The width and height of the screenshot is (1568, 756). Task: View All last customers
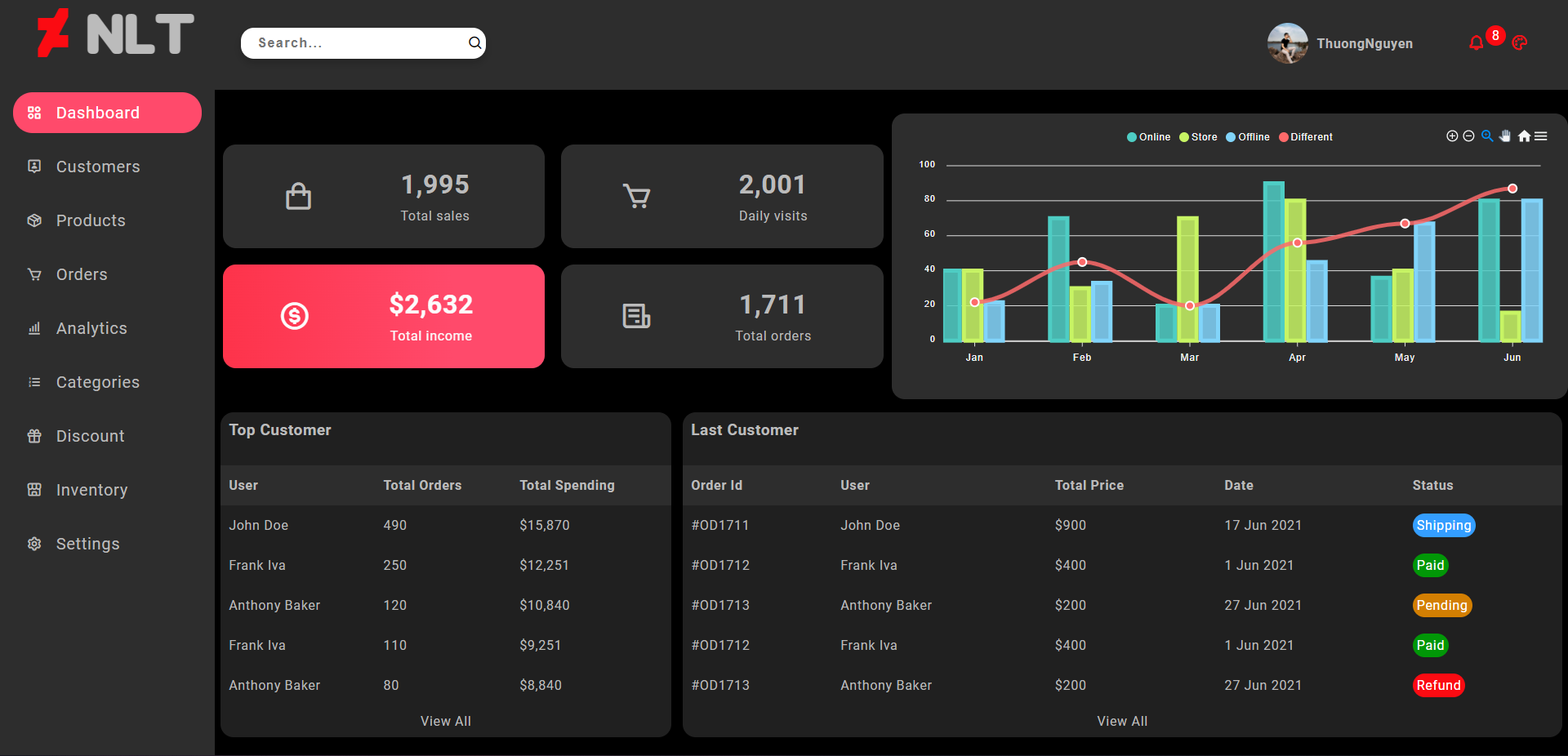click(1122, 721)
